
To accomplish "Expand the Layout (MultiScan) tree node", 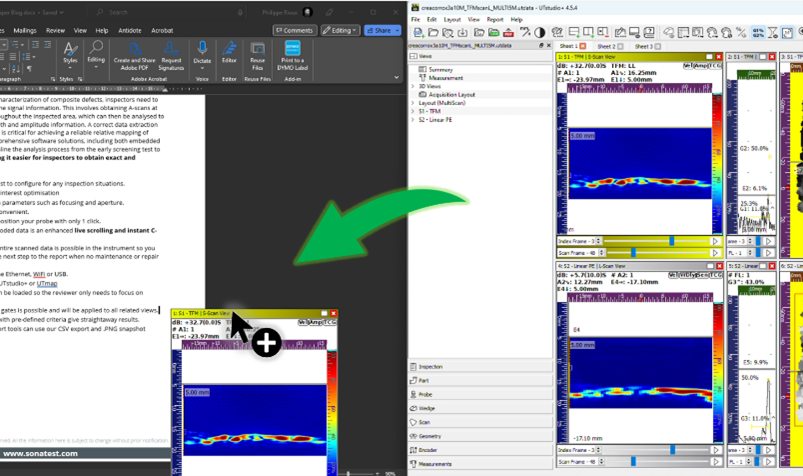I will [413, 103].
